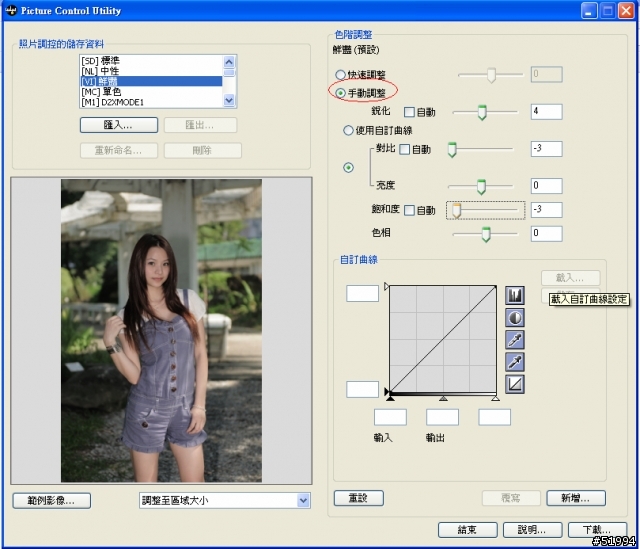Screen dimensions: 640x549
Task: Click the 亮度 value field showing 0
Action: pos(547,186)
